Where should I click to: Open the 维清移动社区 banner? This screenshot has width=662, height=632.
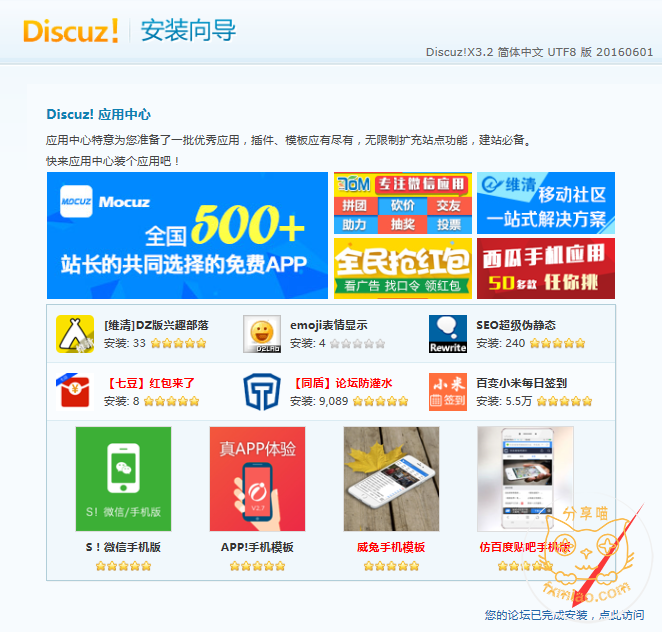pyautogui.click(x=545, y=203)
